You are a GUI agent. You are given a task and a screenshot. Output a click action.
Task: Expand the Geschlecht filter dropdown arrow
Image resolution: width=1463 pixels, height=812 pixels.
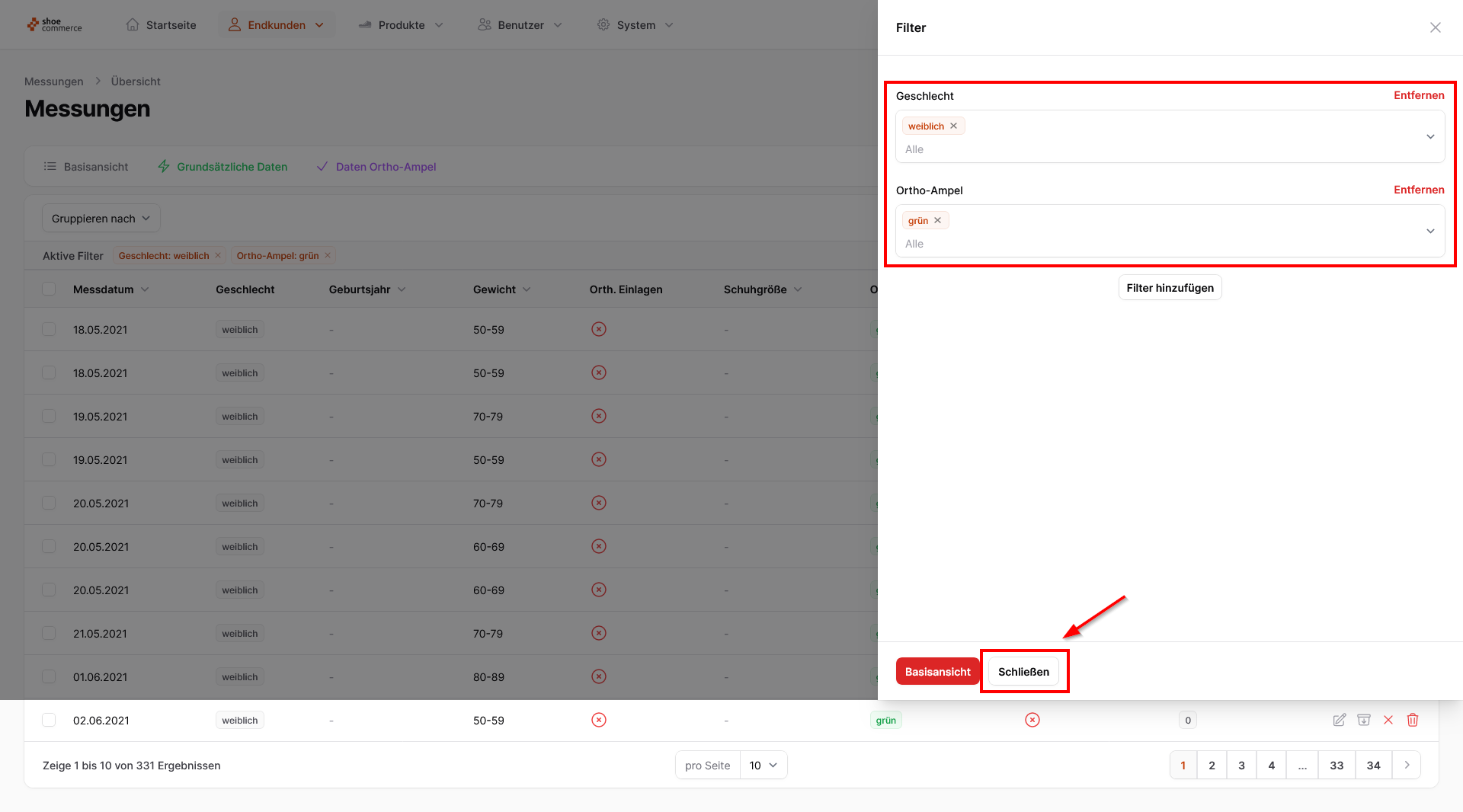tap(1430, 137)
